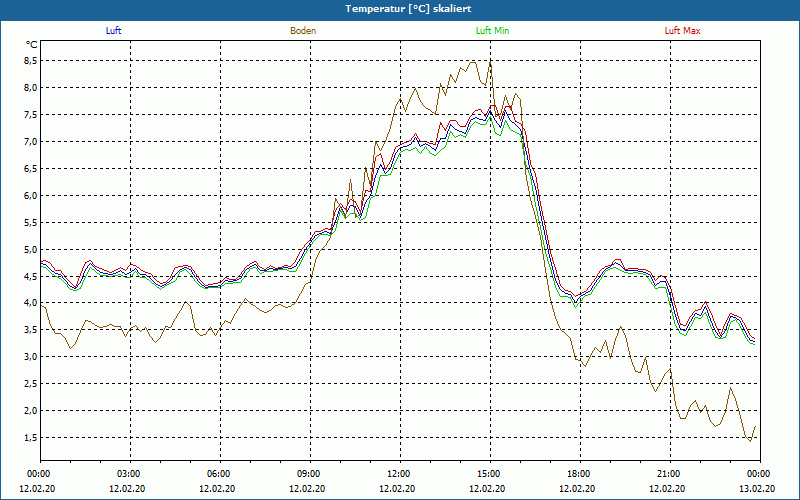800x500 pixels.
Task: Click the 06:00 time axis label
Action: coord(220,474)
